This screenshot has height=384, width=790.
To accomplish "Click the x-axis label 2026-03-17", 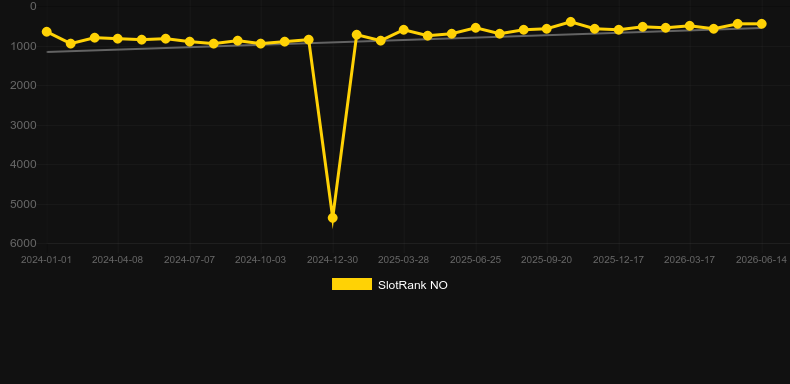I will click(689, 260).
